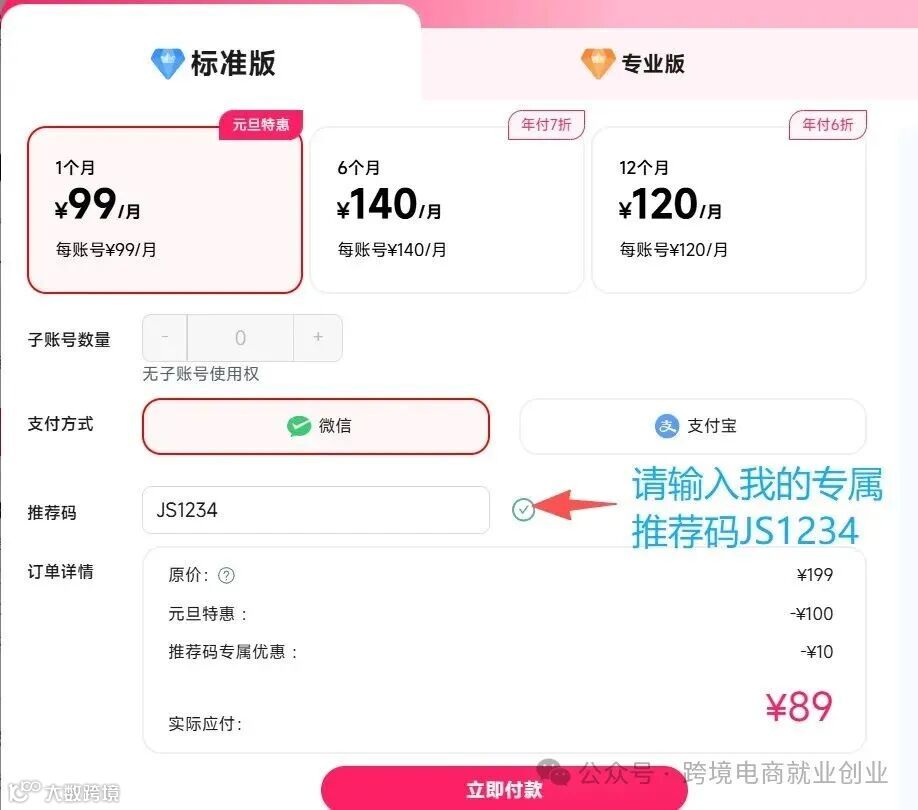Click the 推荐码 input field containing JS1234
The image size is (918, 810).
(316, 510)
